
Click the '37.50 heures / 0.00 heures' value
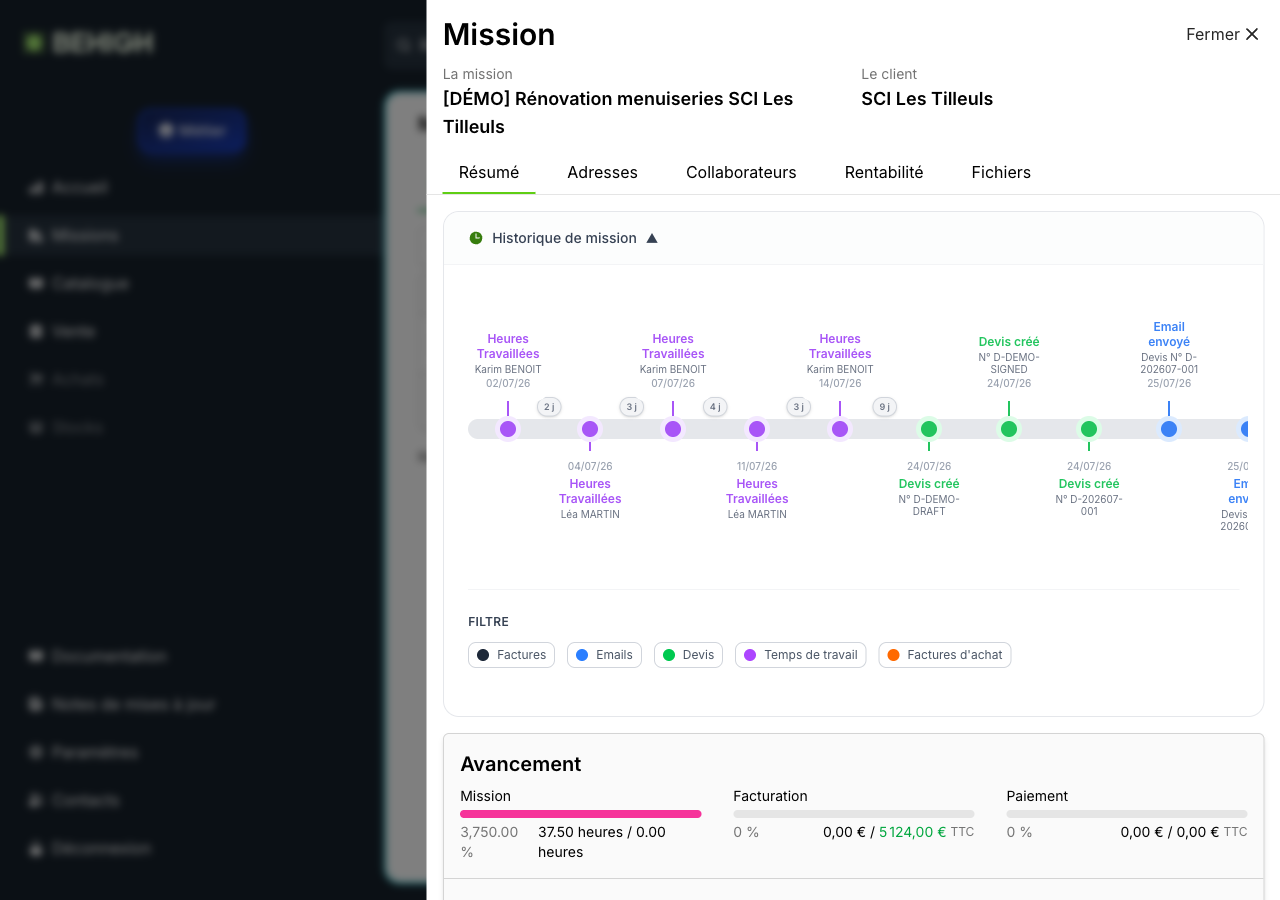[x=602, y=842]
